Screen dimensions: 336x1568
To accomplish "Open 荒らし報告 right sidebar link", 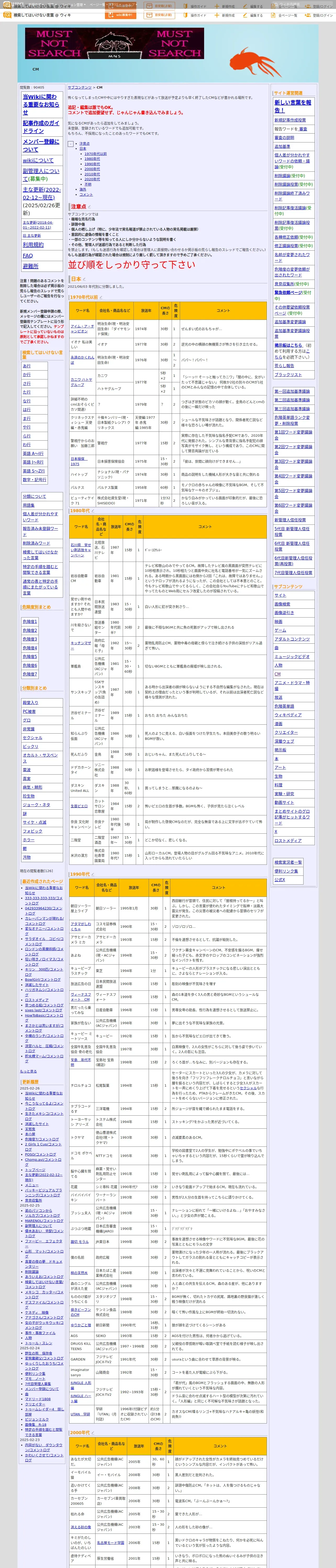I will coord(284,366).
